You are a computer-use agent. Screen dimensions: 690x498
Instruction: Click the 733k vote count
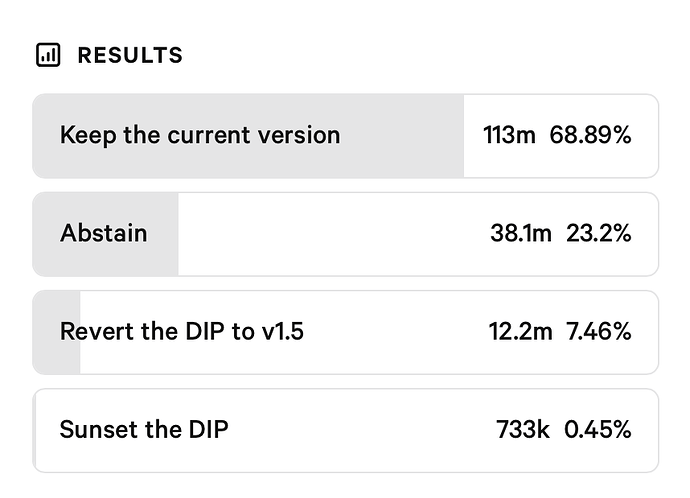(x=523, y=429)
